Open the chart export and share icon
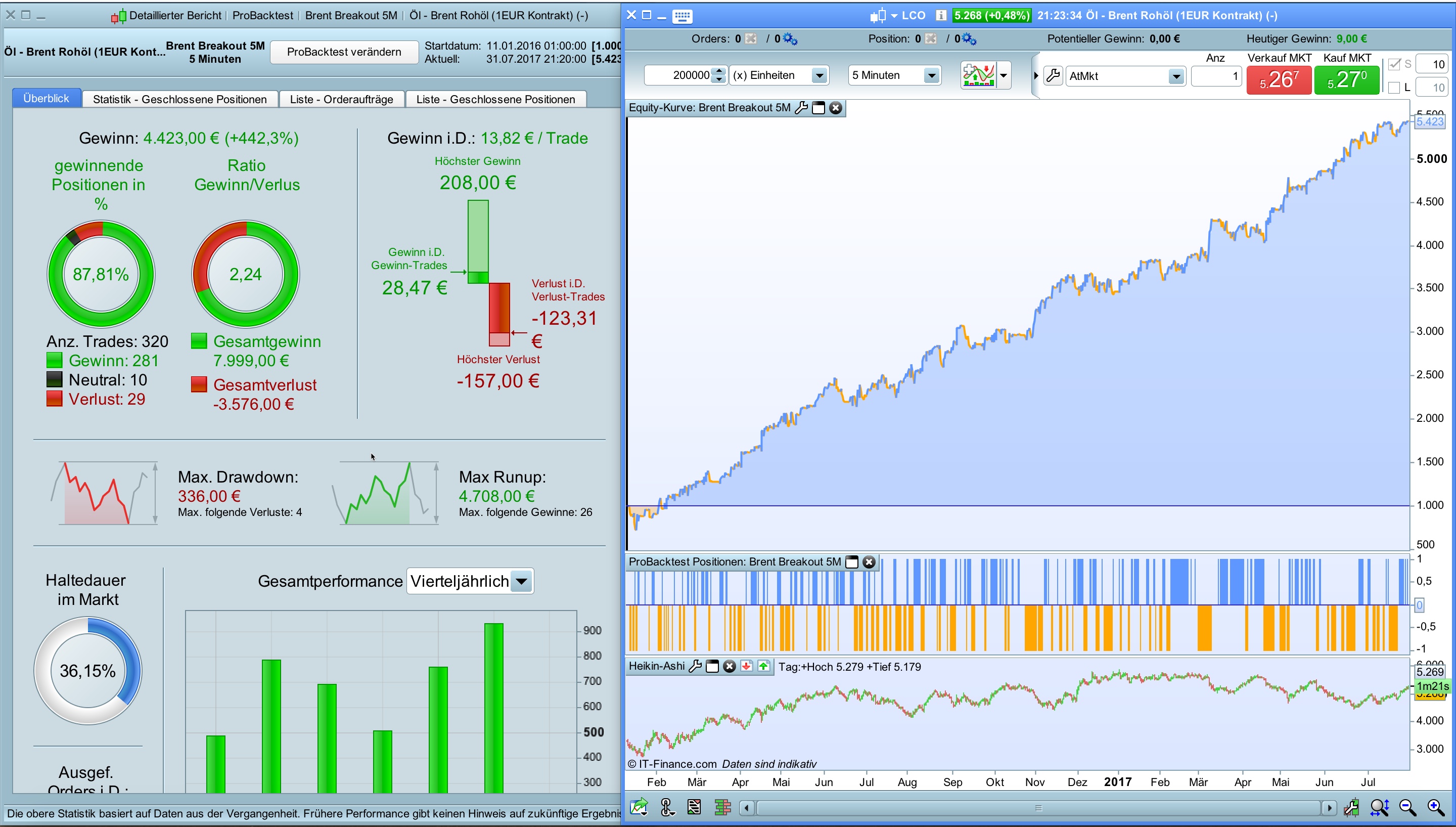 tap(639, 807)
